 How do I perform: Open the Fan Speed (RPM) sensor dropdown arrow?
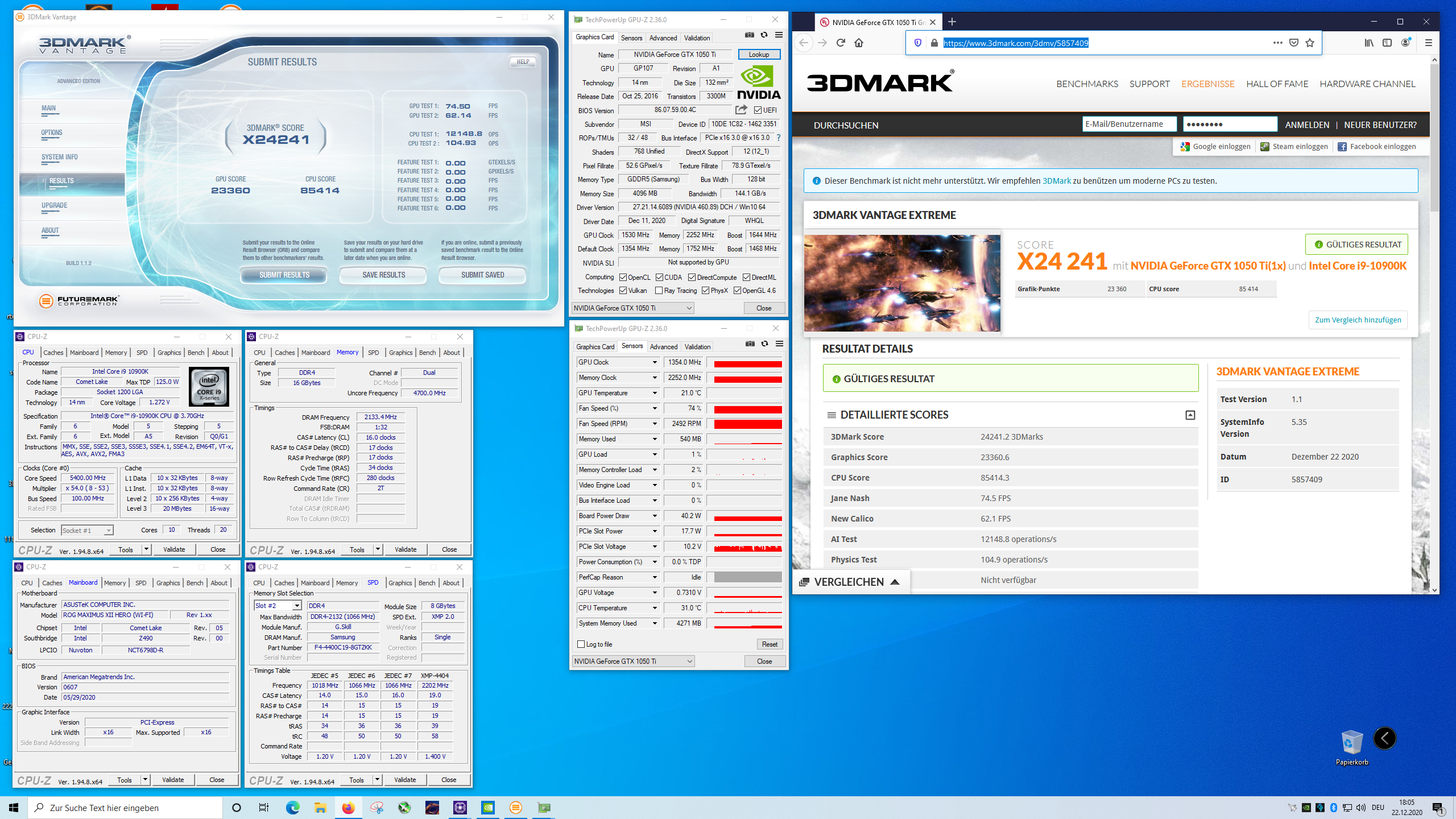tap(655, 424)
